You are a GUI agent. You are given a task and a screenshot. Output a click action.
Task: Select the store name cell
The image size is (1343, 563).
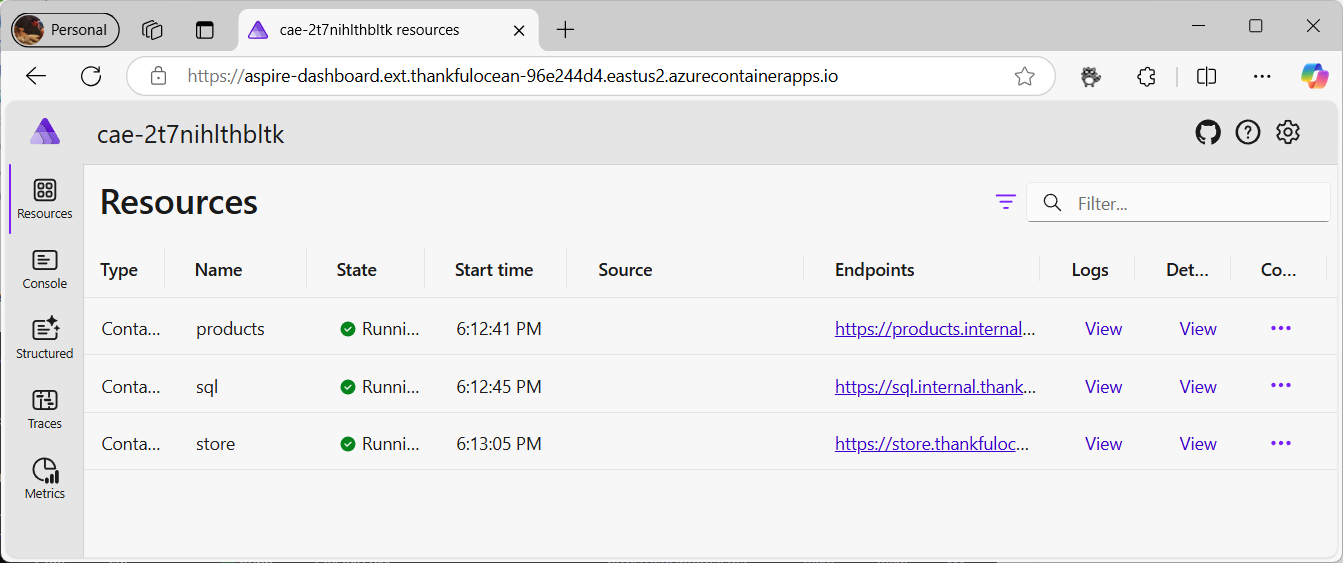(216, 444)
